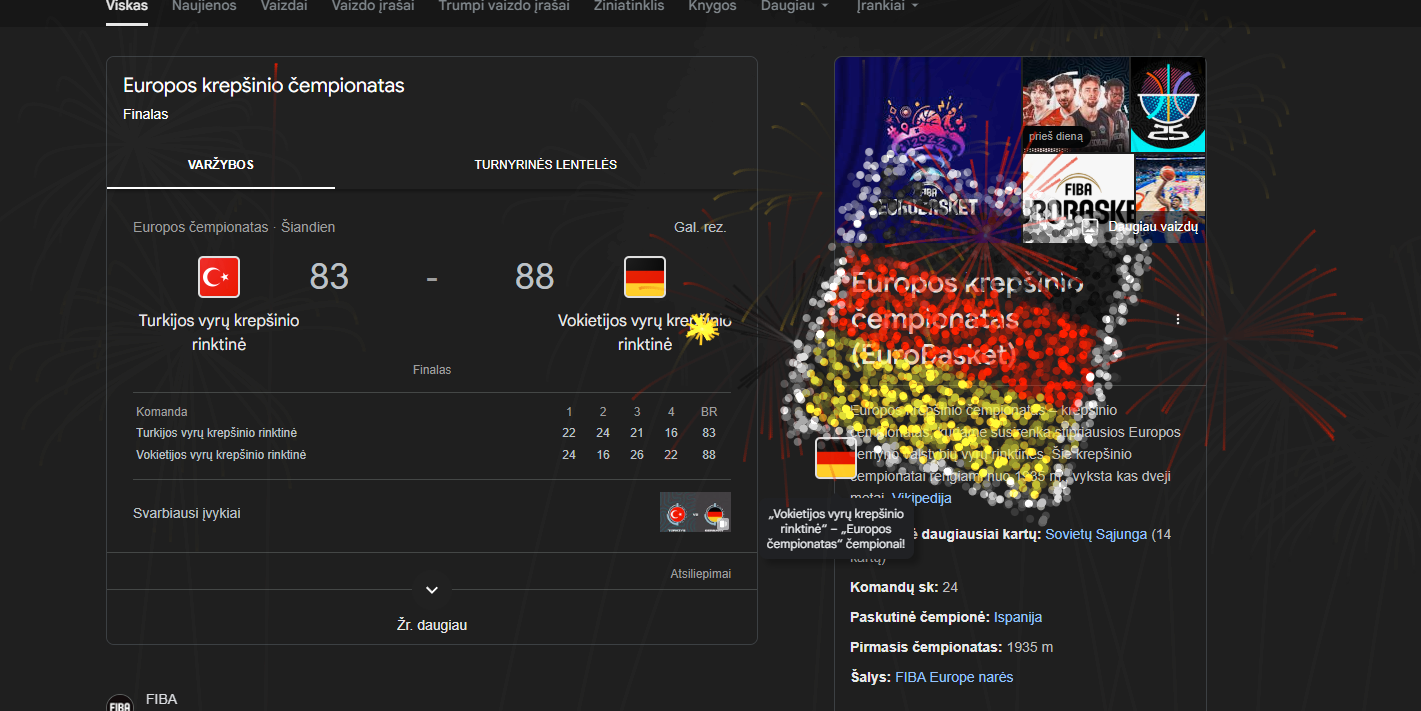The height and width of the screenshot is (711, 1421).
Task: Open the basketball net logo thumbnail
Action: [x=1168, y=104]
